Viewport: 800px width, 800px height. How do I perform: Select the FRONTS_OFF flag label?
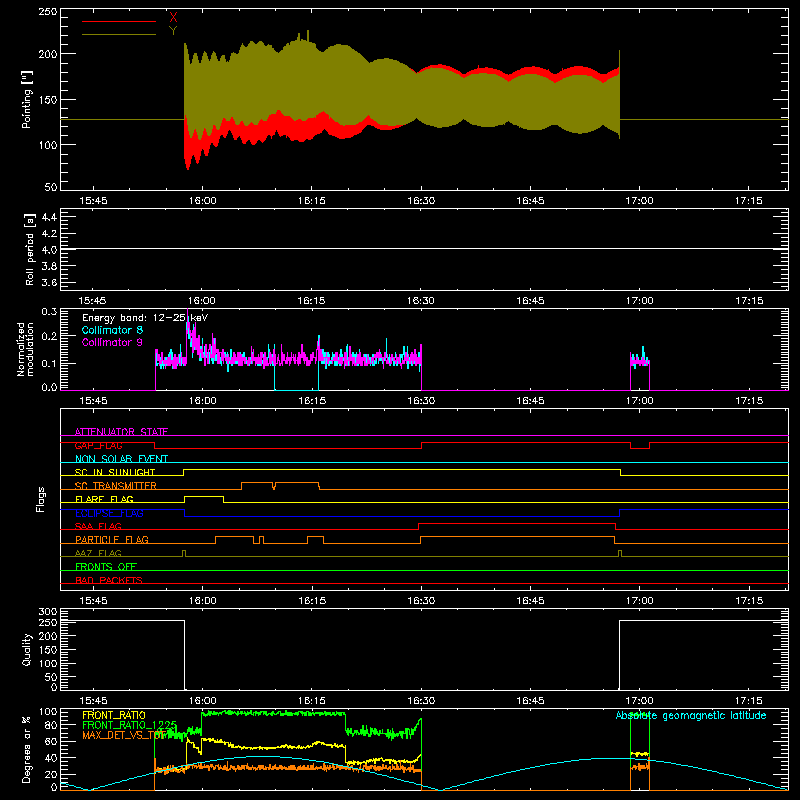tap(106, 566)
